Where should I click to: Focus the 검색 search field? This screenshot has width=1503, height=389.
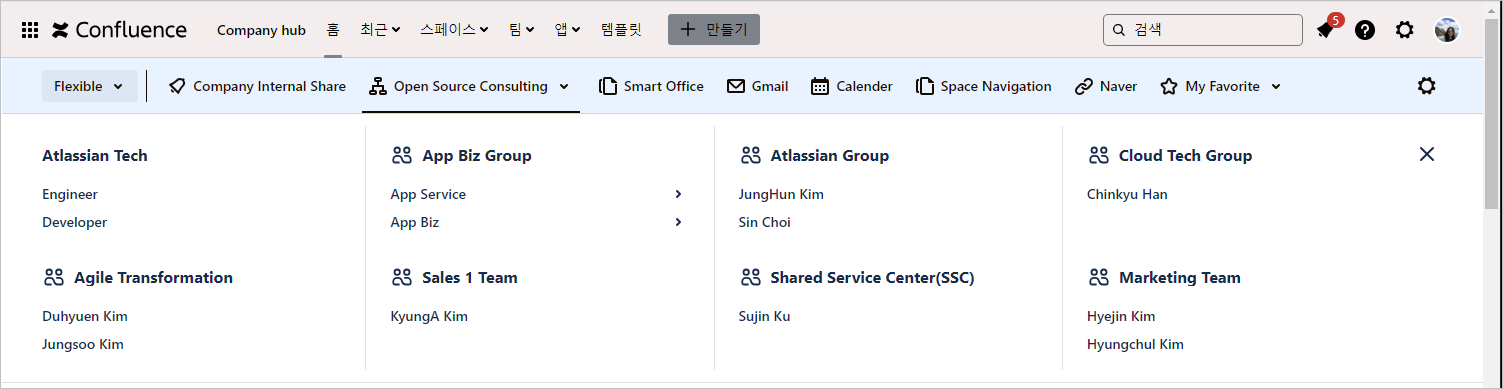(x=1203, y=30)
